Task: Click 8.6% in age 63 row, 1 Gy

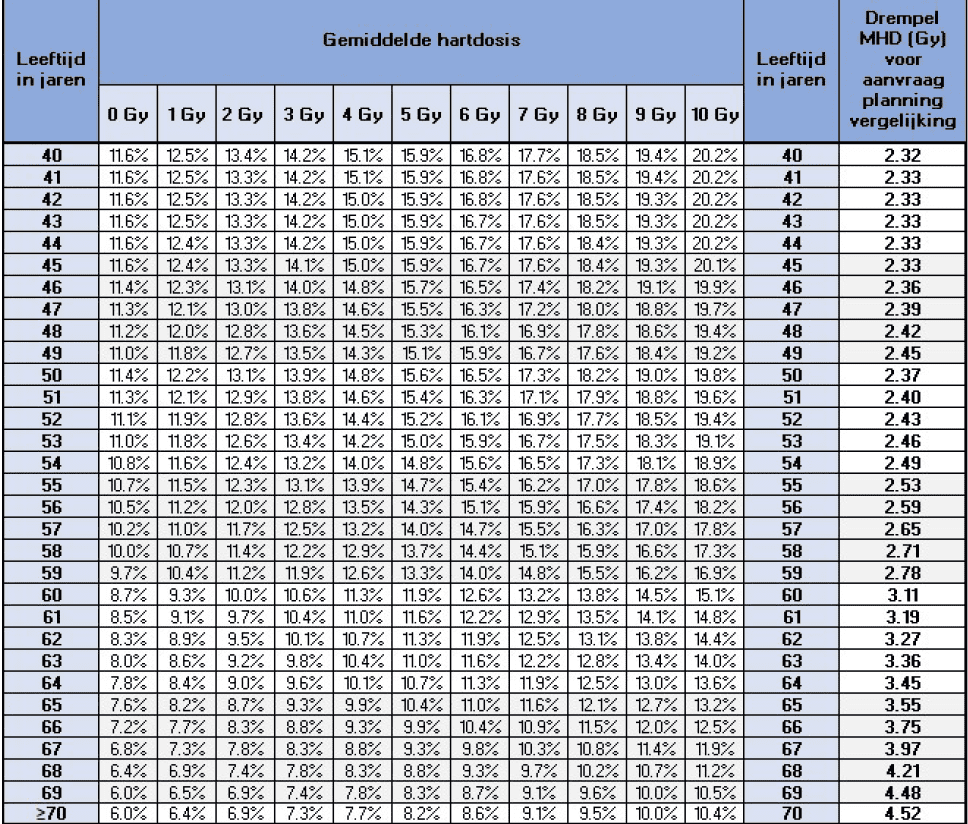Action: tap(186, 662)
